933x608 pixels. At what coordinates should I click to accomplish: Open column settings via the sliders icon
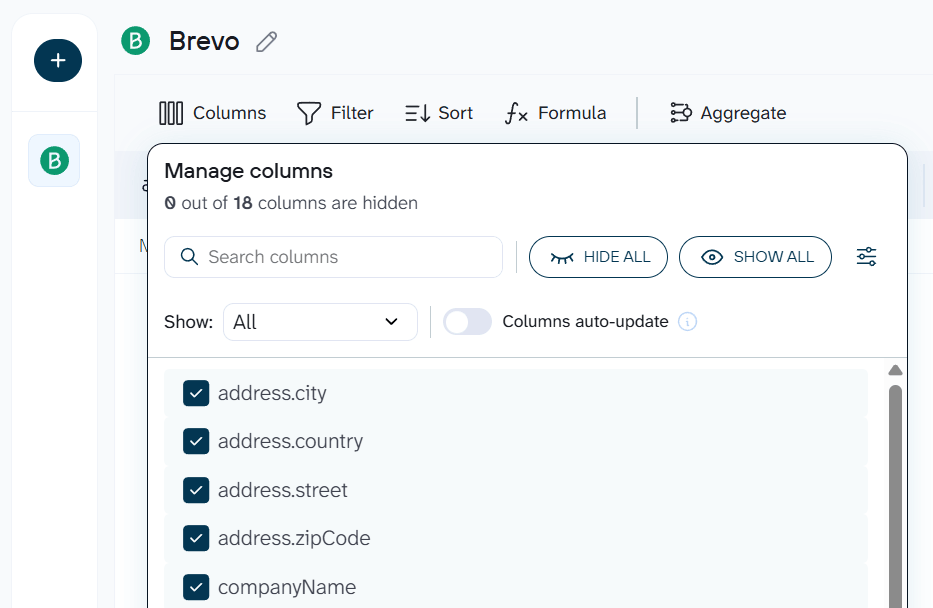click(x=866, y=256)
